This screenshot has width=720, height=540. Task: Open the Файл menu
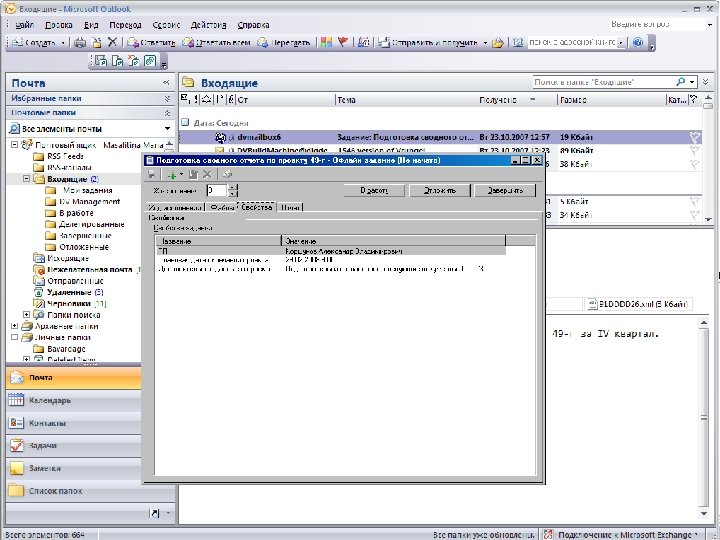pyautogui.click(x=25, y=25)
